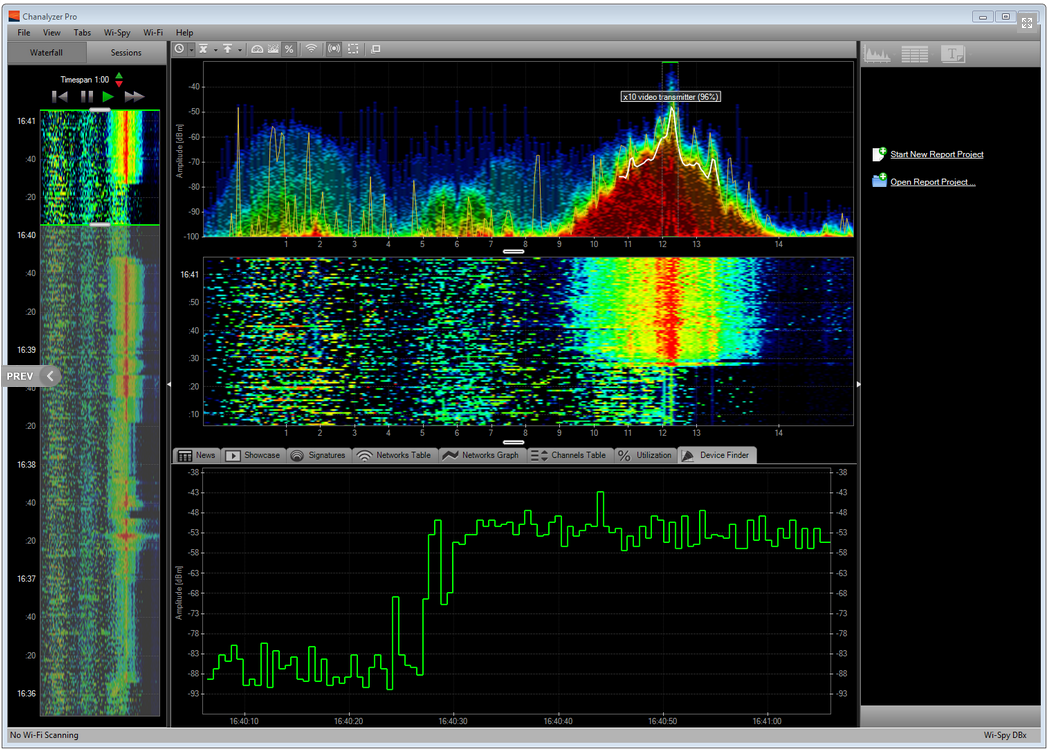The image size is (1047, 751).
Task: Select the transmitter inspector toolbar icon
Action: coord(334,48)
